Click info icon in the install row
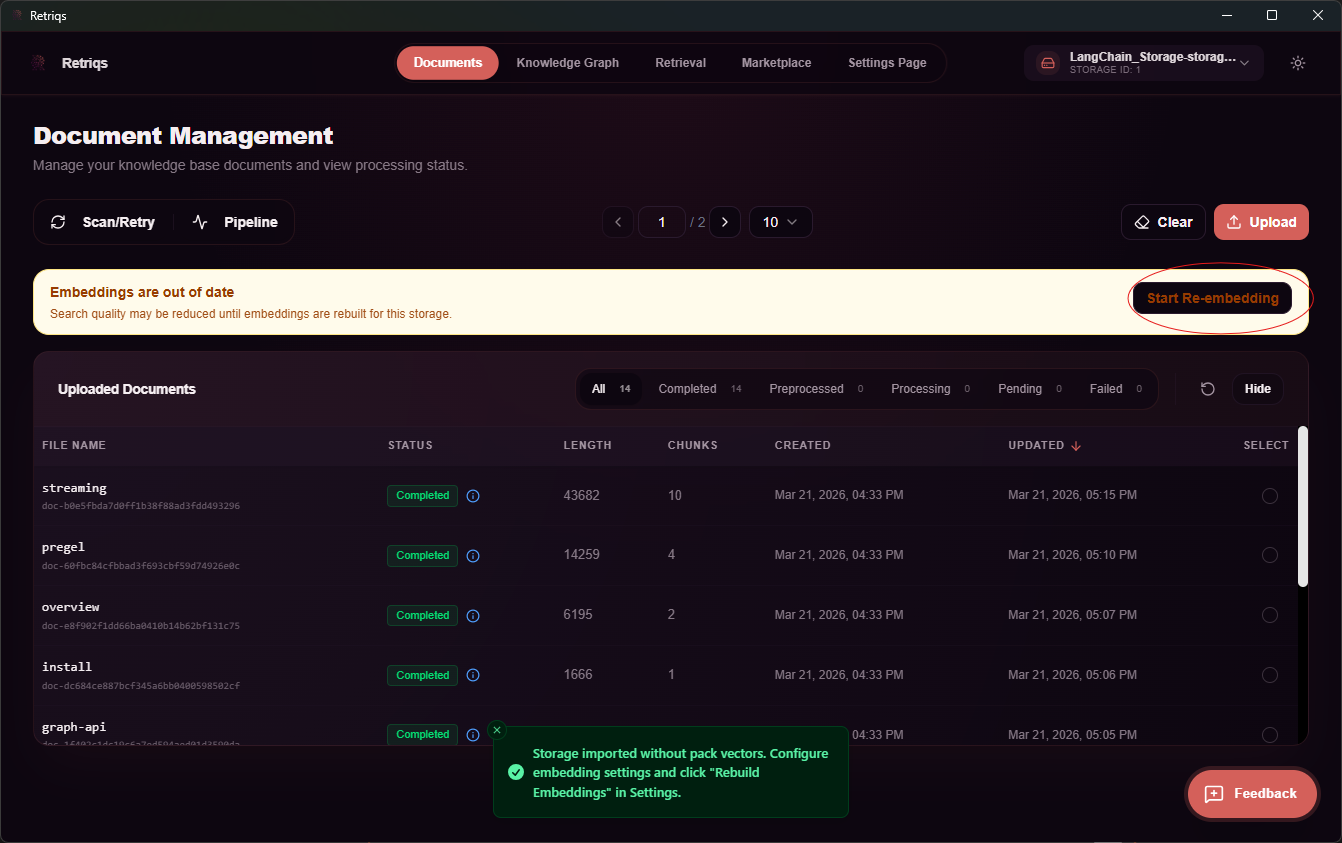1342x843 pixels. click(x=473, y=675)
